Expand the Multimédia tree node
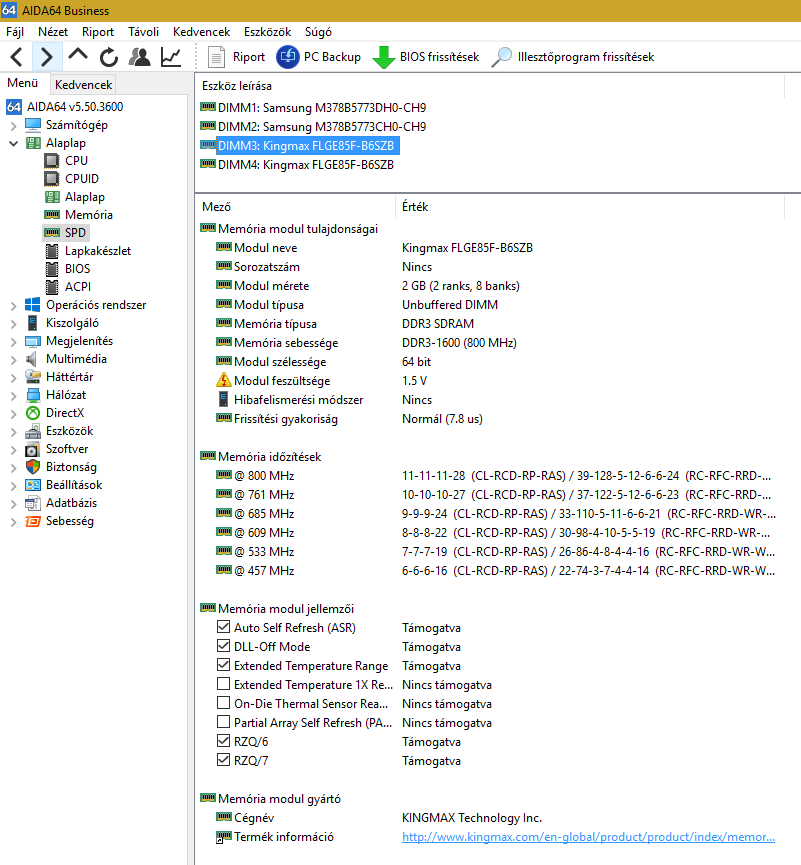The image size is (801, 865). pyautogui.click(x=14, y=360)
